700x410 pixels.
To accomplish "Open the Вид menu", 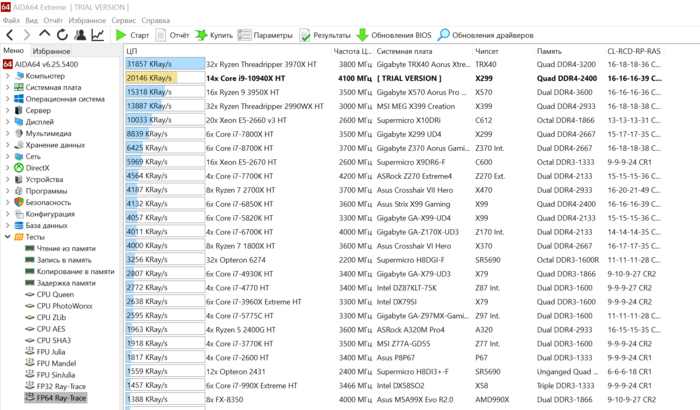I will (31, 21).
